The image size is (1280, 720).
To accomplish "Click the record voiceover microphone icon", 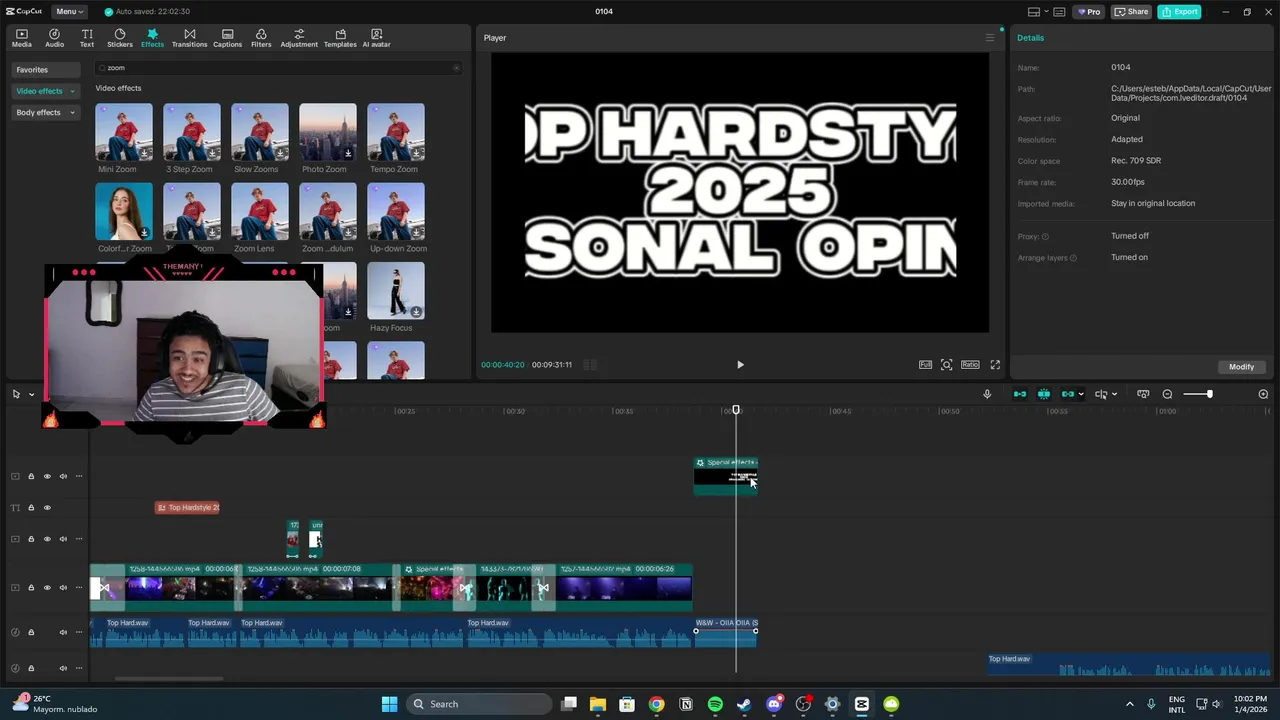I will pos(987,394).
